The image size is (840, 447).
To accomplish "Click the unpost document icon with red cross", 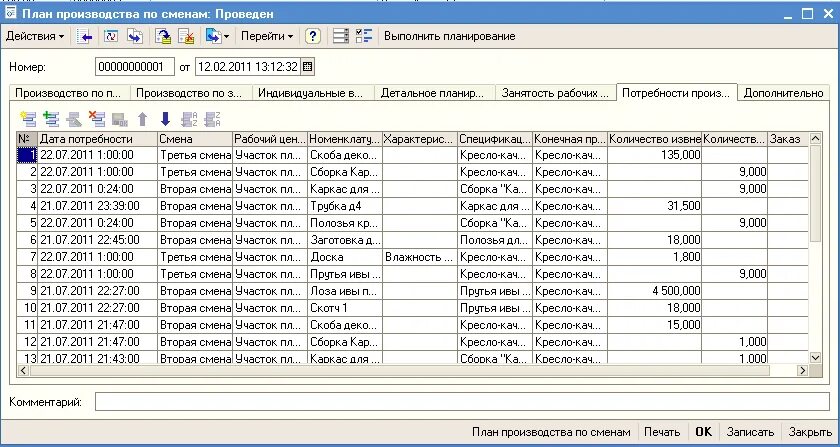I will 186,36.
